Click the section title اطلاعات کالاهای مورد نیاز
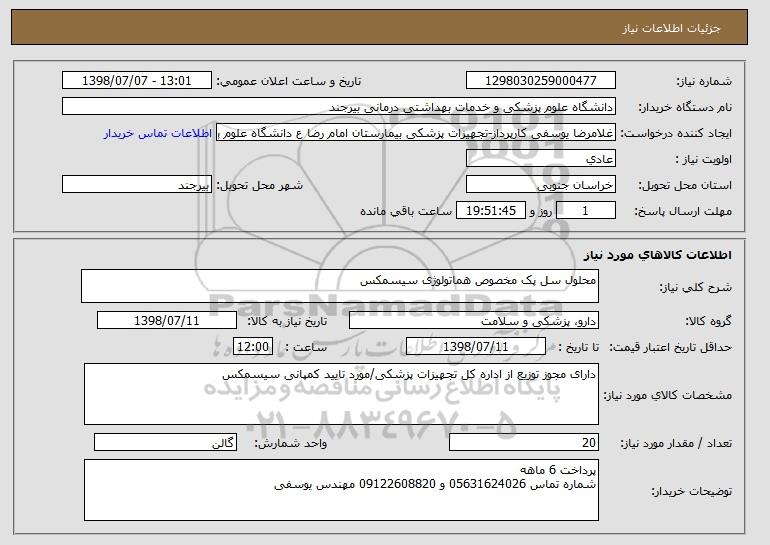Image resolution: width=770 pixels, height=545 pixels. coord(658,255)
